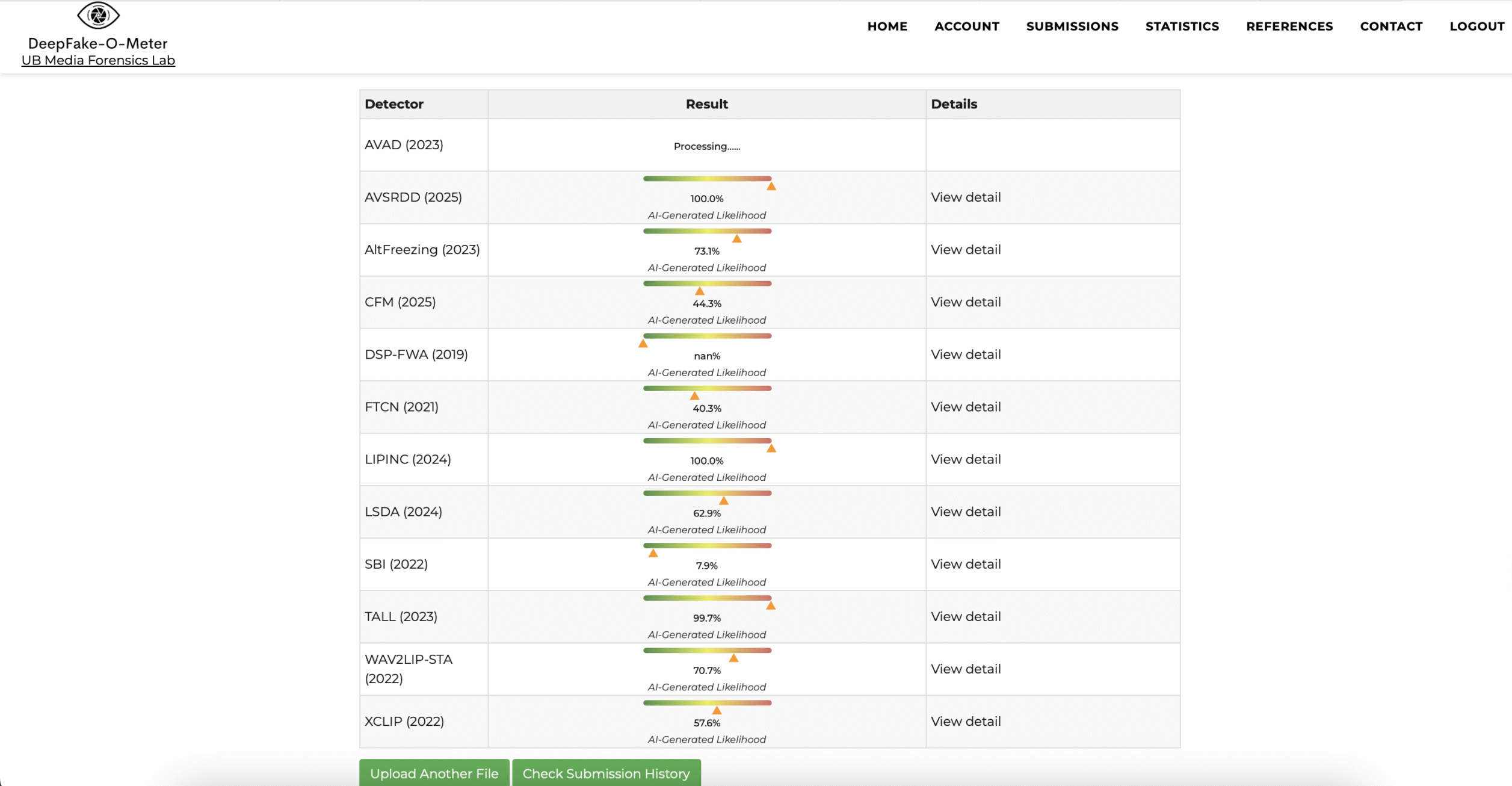
Task: Click the orange marker on SBI result bar
Action: click(x=653, y=553)
